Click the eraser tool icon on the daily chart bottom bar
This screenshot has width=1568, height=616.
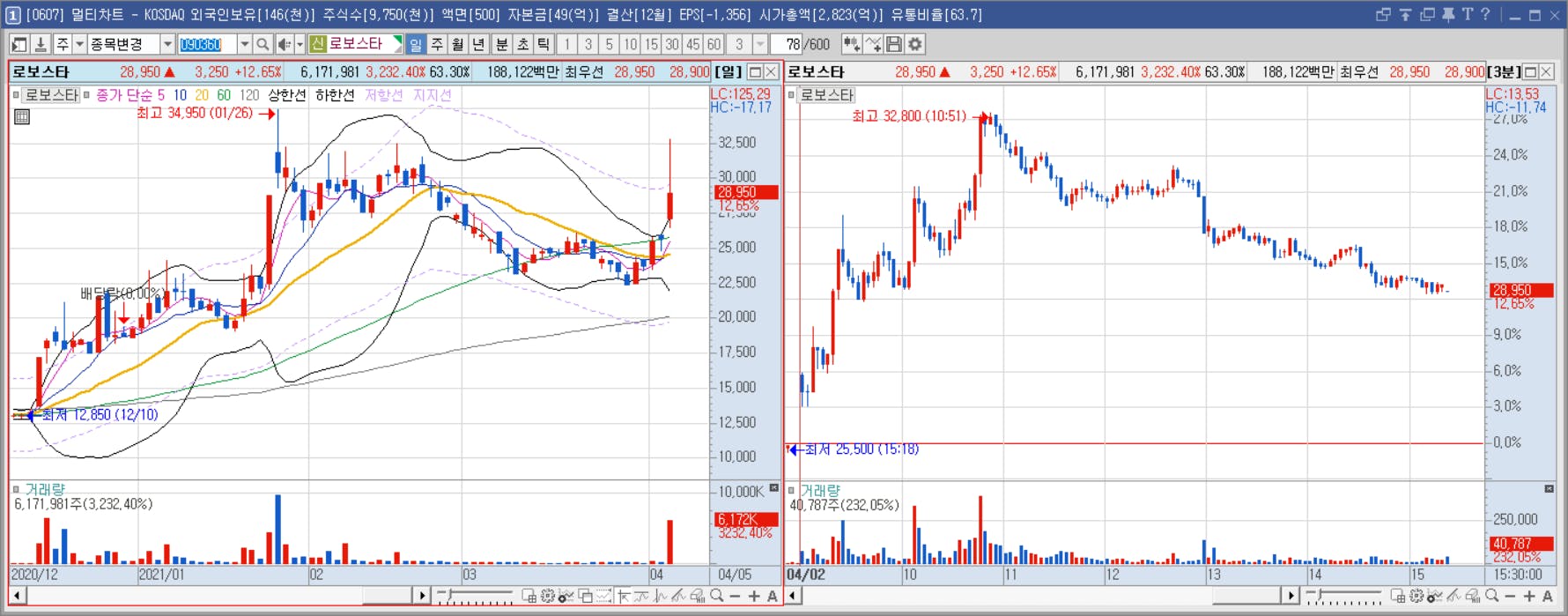coord(697,596)
